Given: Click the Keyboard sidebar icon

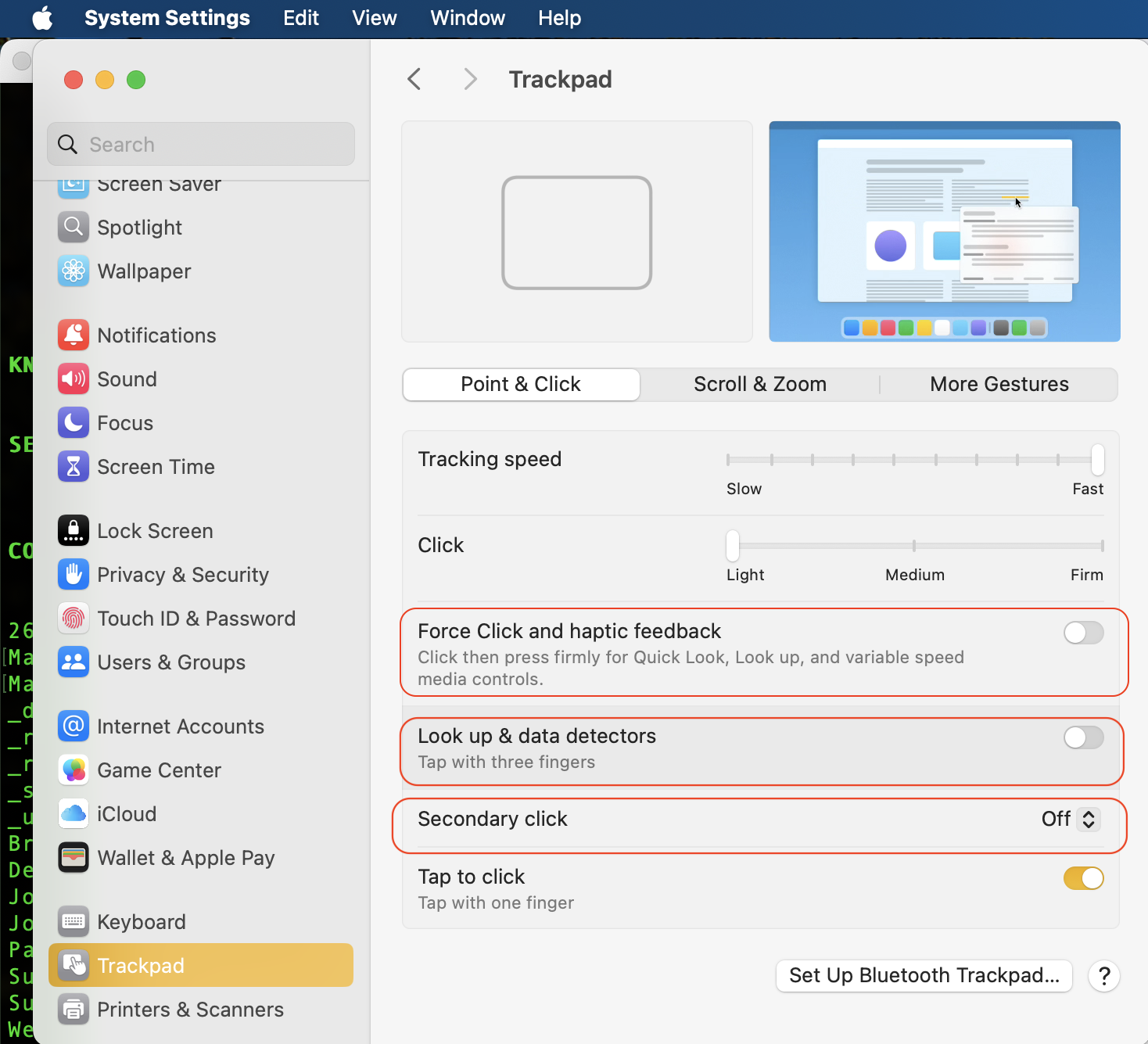Looking at the screenshot, I should (74, 922).
